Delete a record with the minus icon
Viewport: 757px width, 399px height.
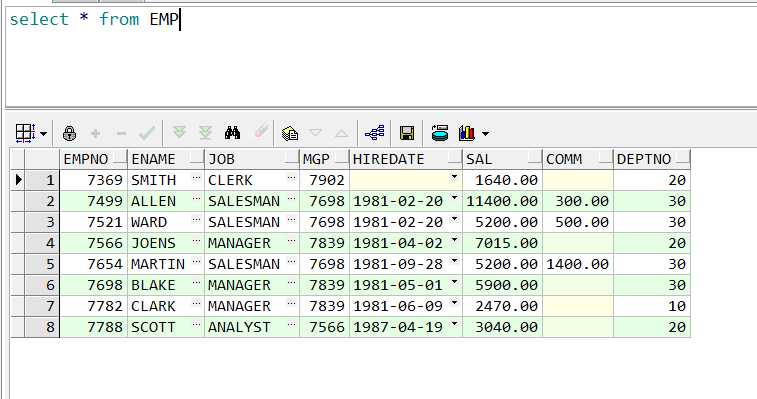pyautogui.click(x=121, y=133)
